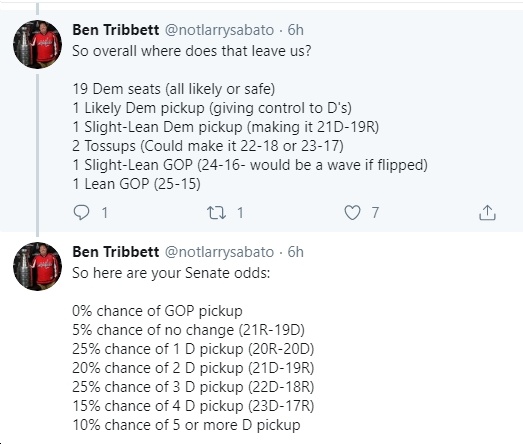
Task: Click the reply count 1
Action: point(105,212)
